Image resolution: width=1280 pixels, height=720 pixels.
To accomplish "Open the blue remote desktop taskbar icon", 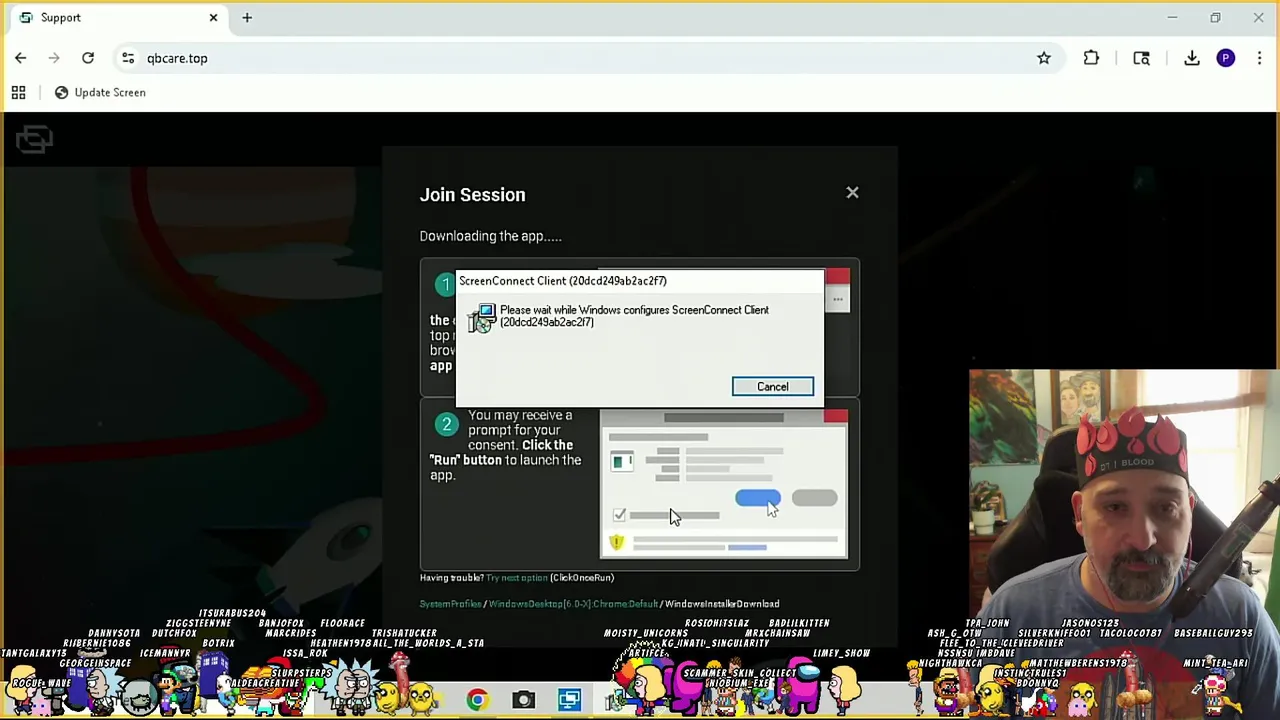I will [569, 700].
